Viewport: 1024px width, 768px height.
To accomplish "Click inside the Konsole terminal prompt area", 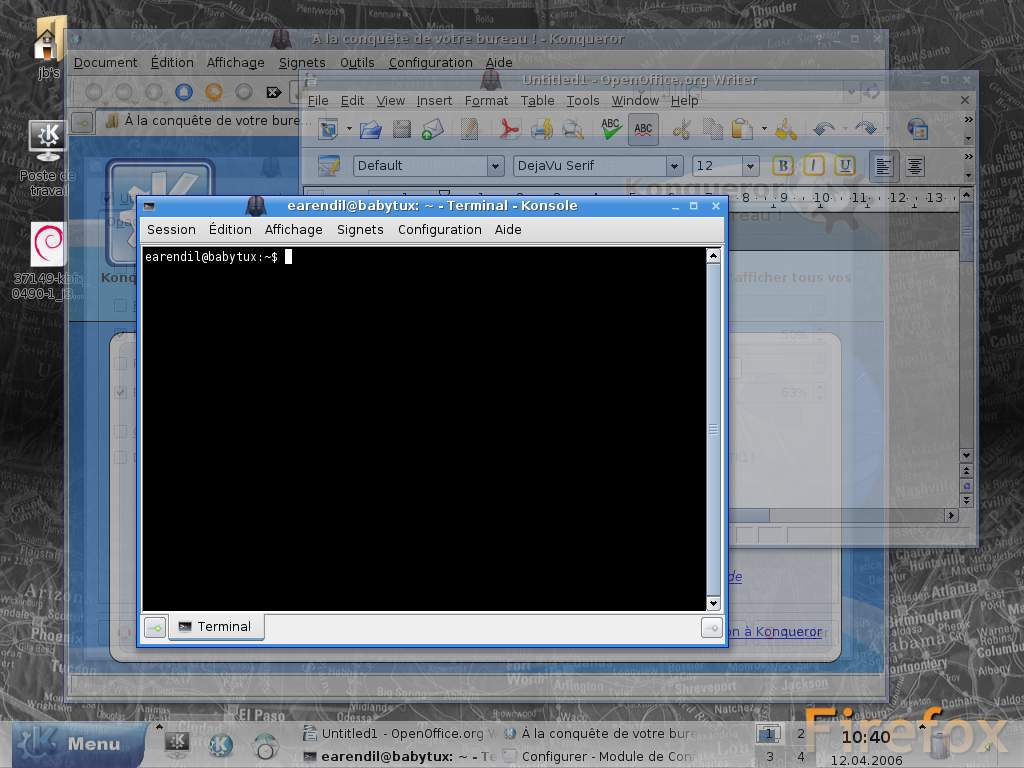I will click(x=424, y=428).
